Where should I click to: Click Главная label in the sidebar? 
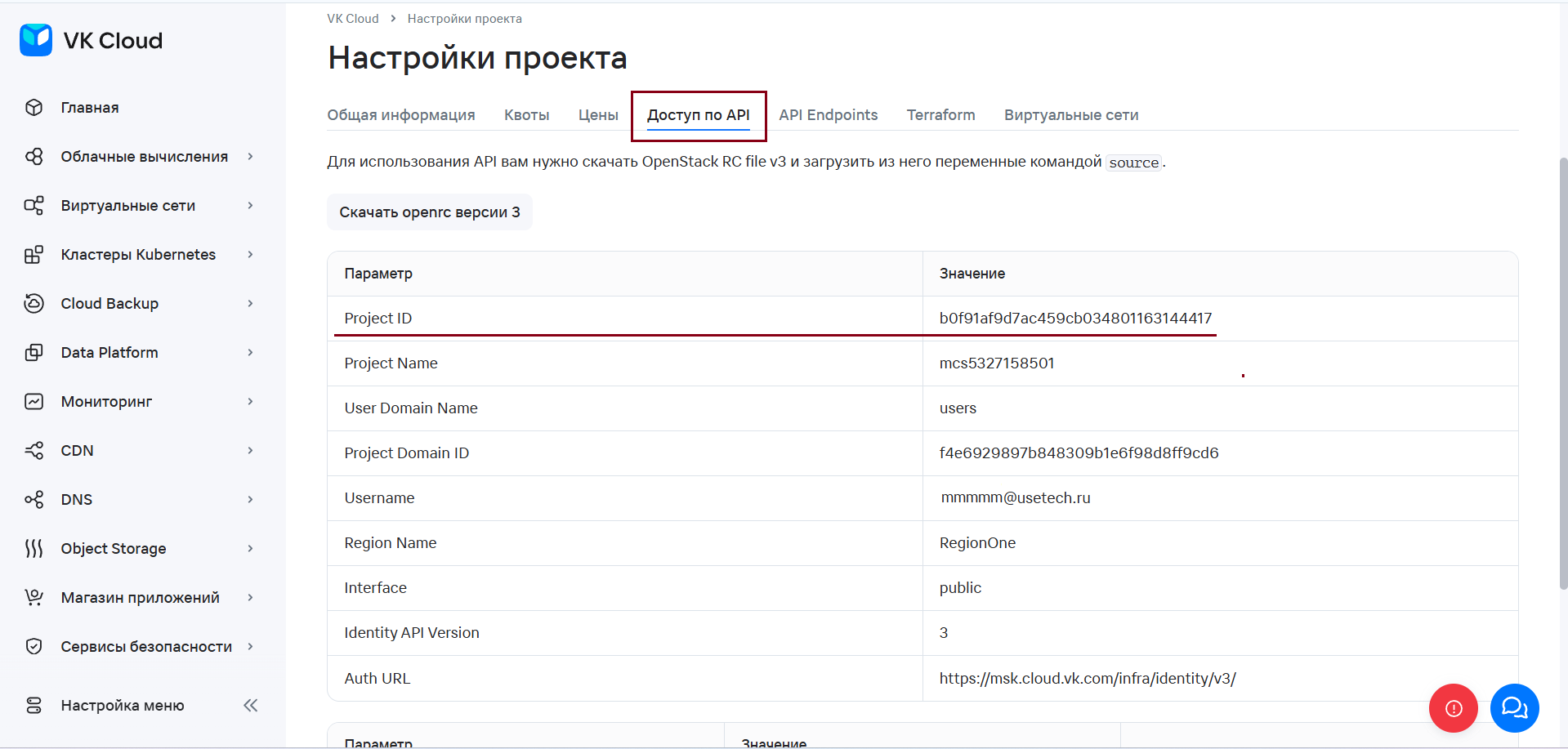pos(90,108)
